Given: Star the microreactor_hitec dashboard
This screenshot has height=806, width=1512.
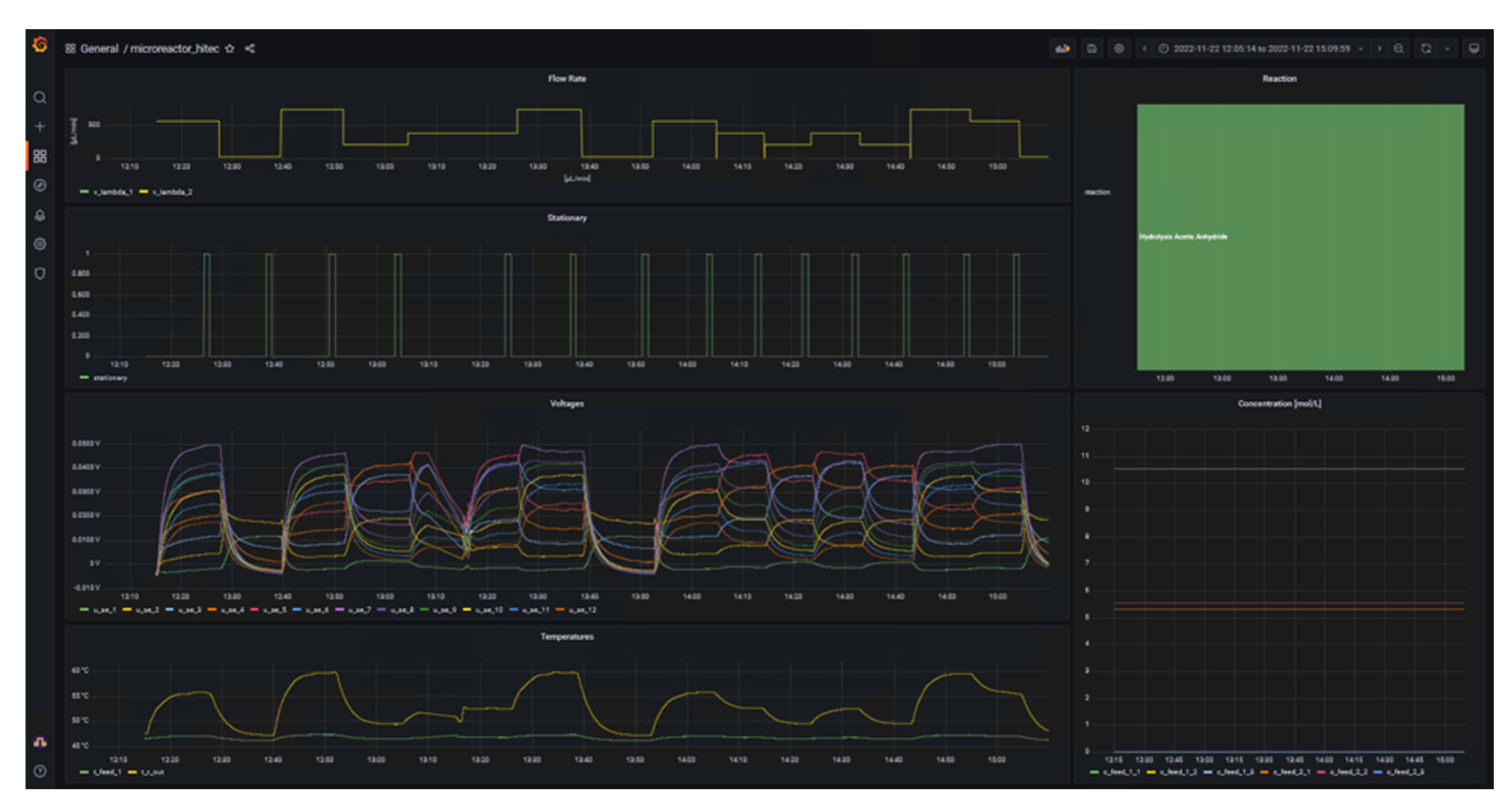Looking at the screenshot, I should (x=230, y=49).
